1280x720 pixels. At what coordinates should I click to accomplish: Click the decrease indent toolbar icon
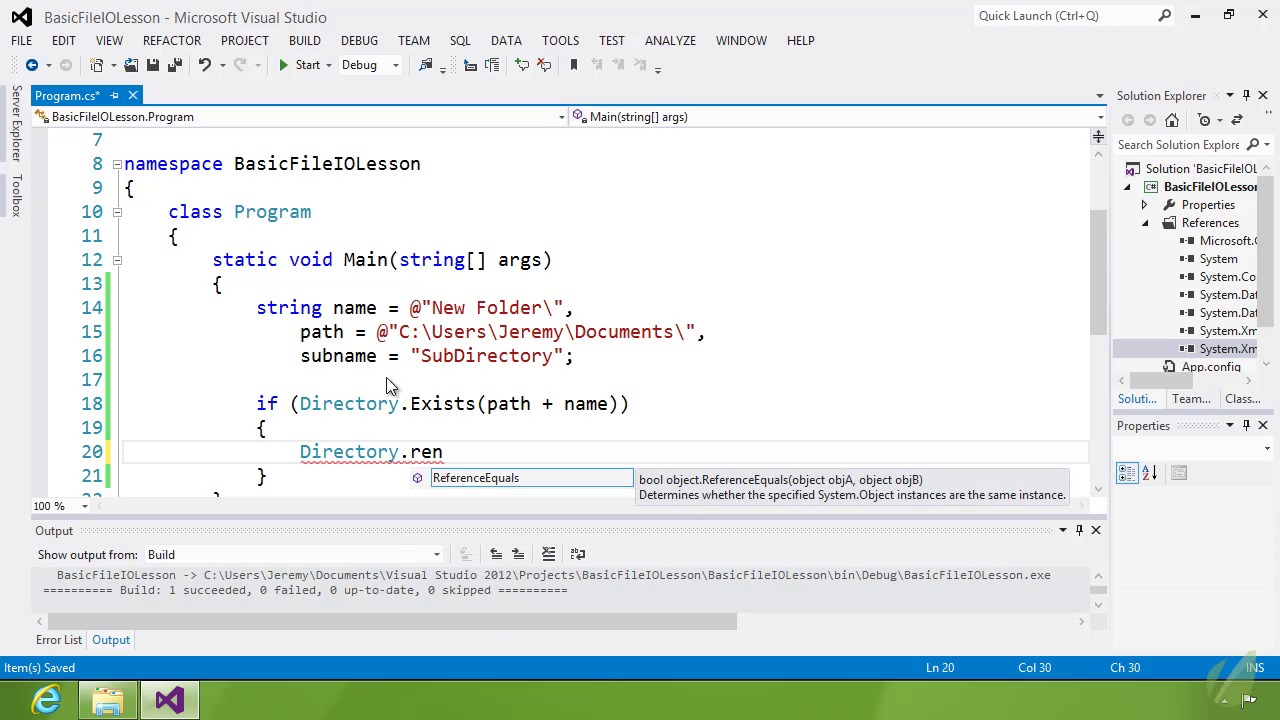click(x=470, y=65)
